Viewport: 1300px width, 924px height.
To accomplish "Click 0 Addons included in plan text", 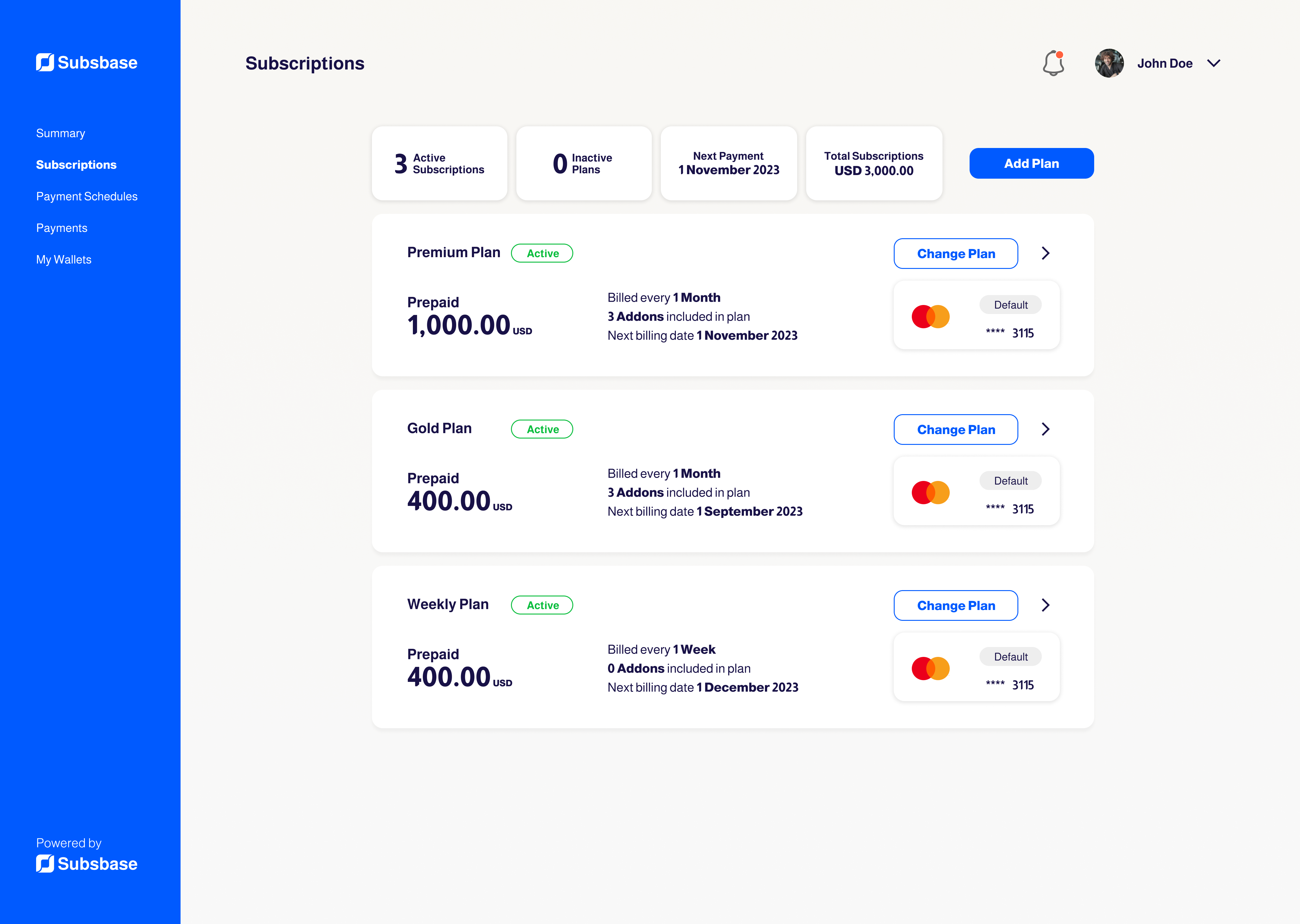I will (x=679, y=669).
